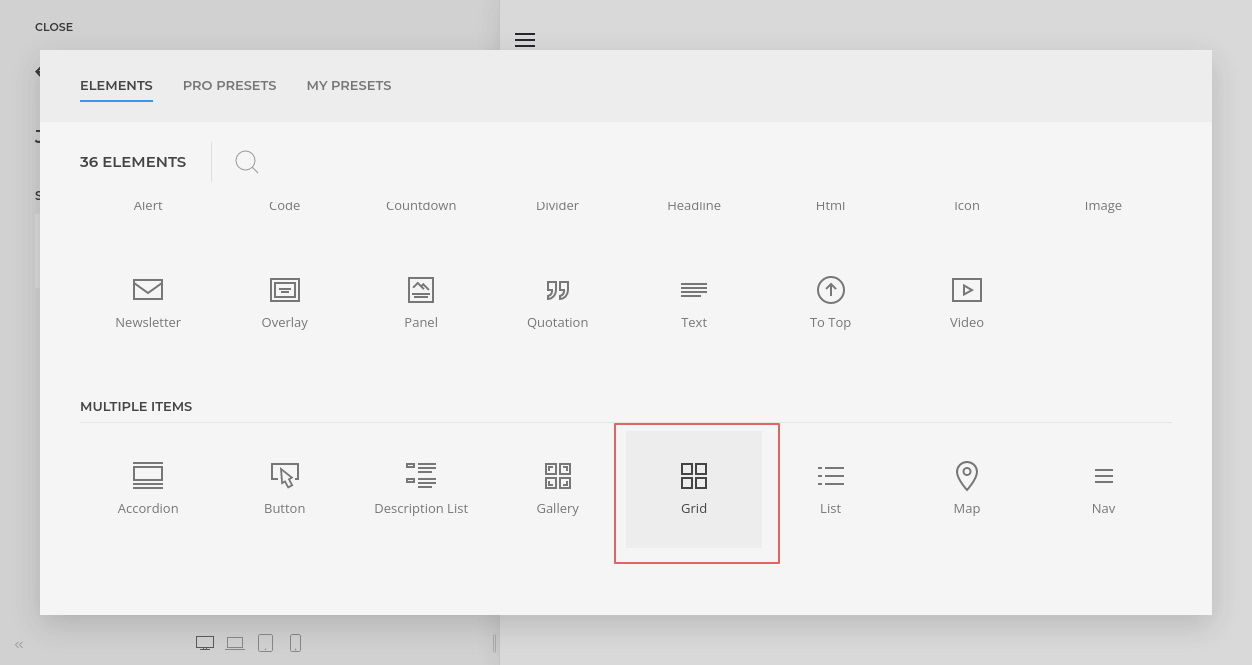Click the Divider element label
The width and height of the screenshot is (1252, 665).
(x=558, y=206)
